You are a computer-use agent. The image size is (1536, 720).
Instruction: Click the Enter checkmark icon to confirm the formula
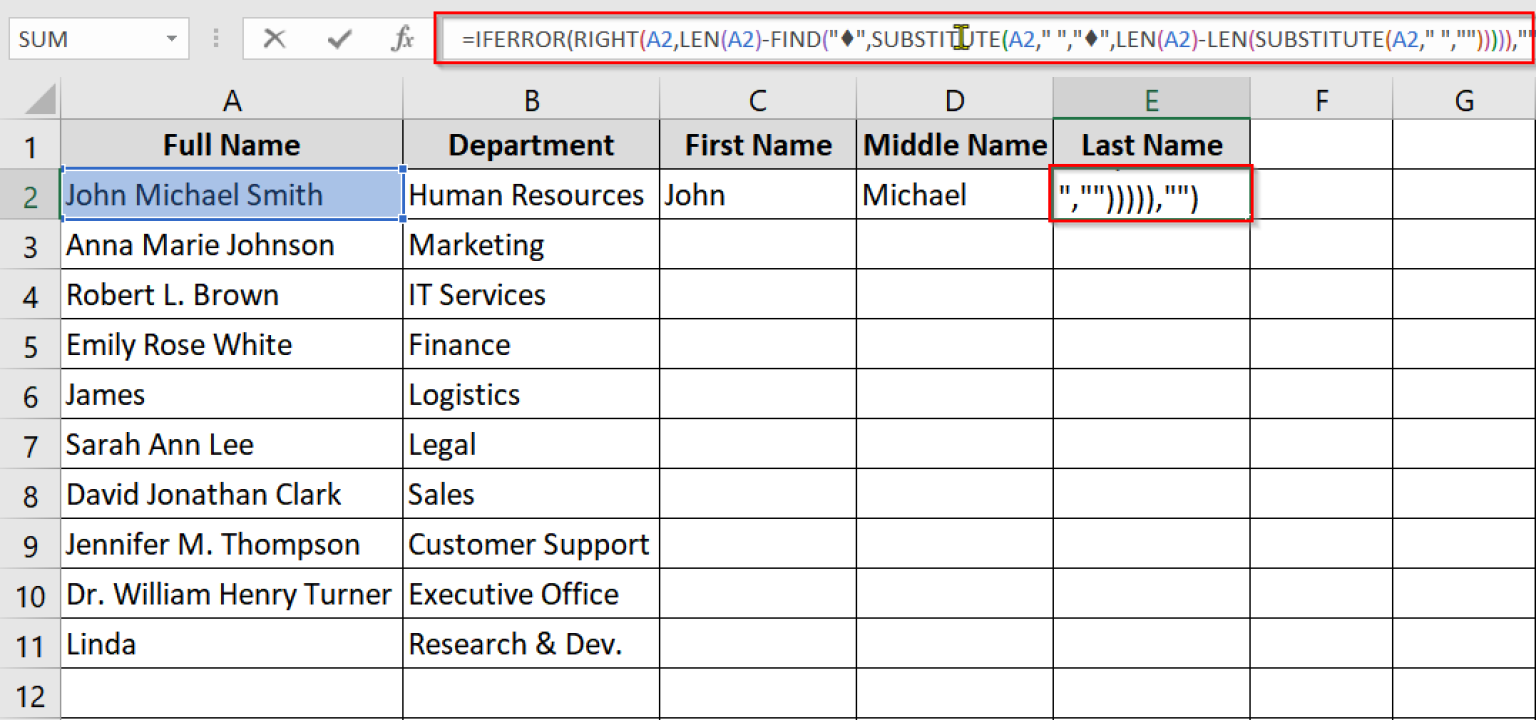pos(340,38)
